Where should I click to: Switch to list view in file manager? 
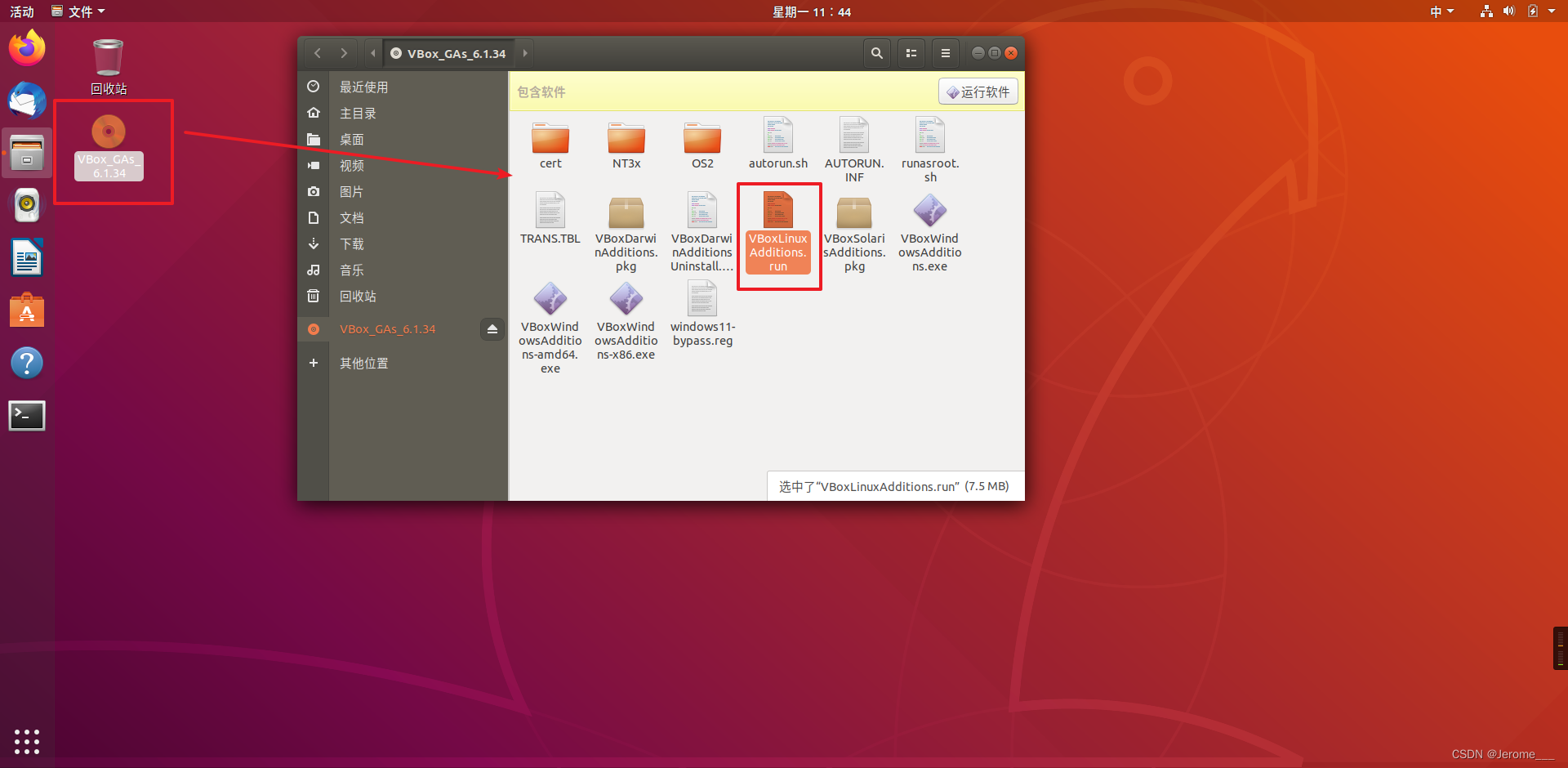(x=911, y=52)
